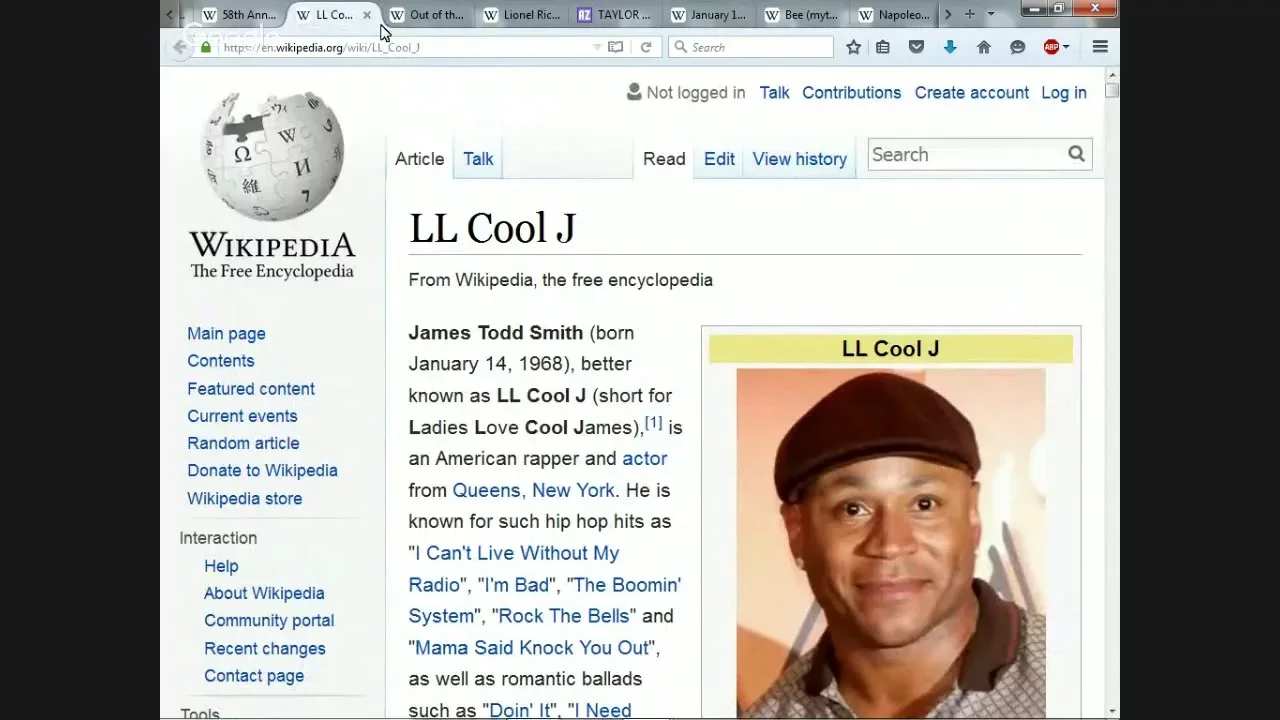This screenshot has height=720, width=1280.
Task: Switch to the Lionel Richie tab
Action: coord(522,15)
